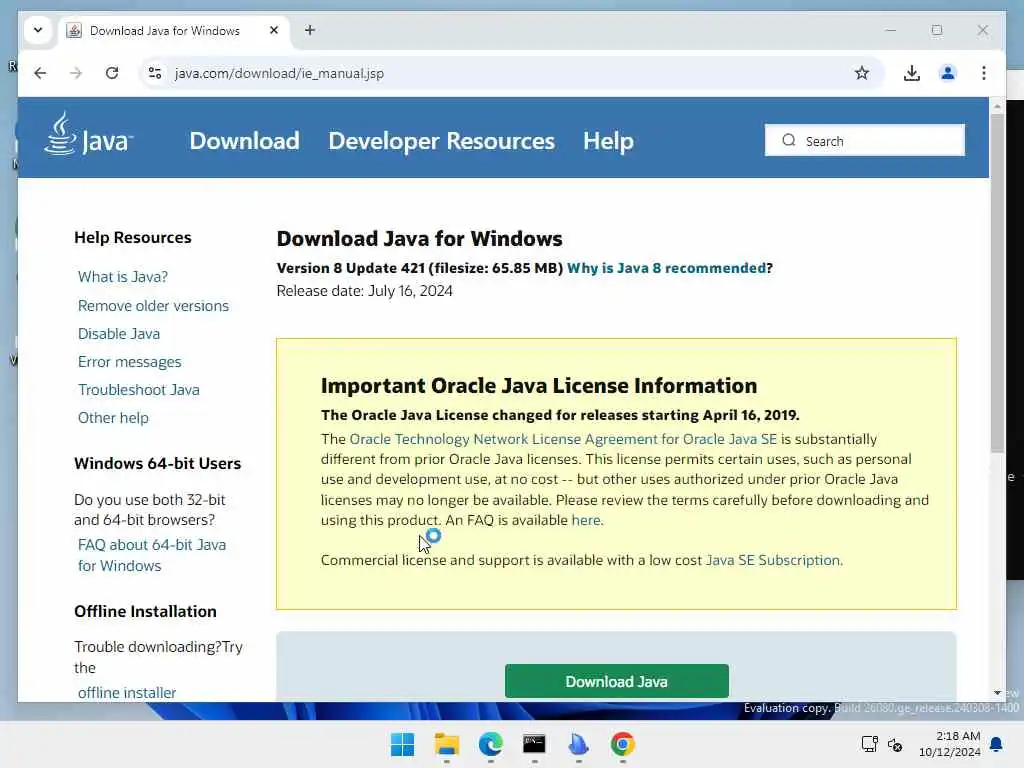
Task: Open the Chrome downloads icon
Action: [912, 73]
